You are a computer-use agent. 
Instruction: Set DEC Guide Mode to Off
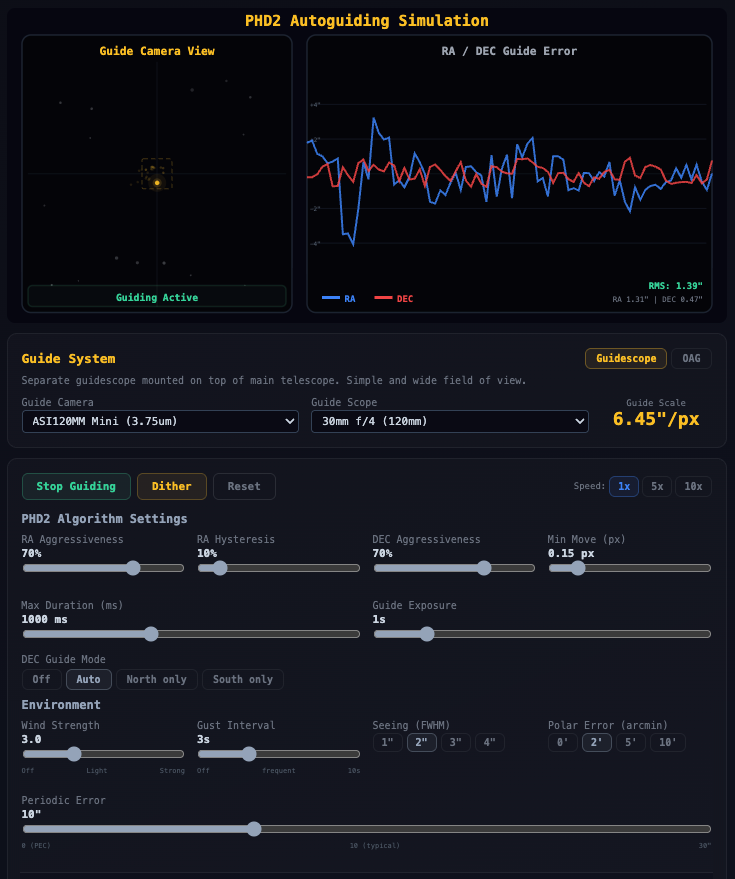pyautogui.click(x=41, y=679)
